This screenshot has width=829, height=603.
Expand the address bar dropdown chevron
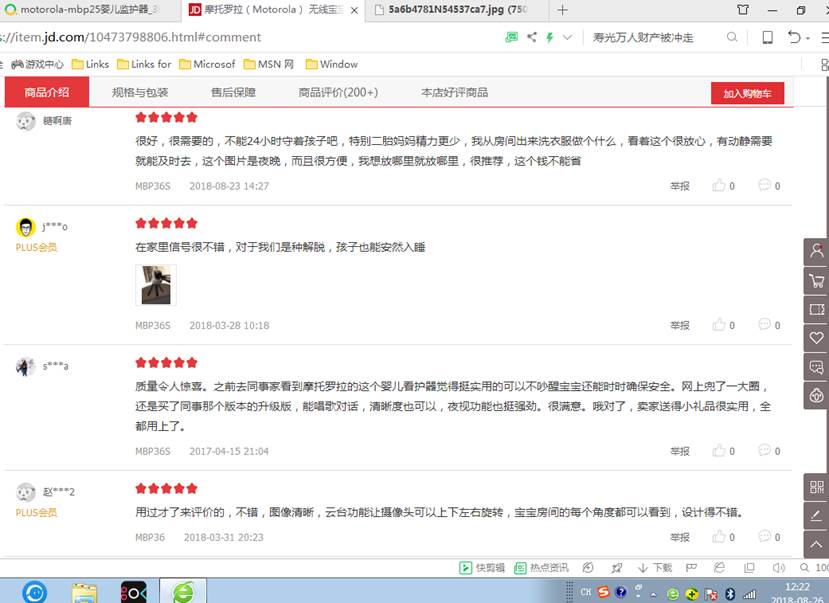point(568,37)
